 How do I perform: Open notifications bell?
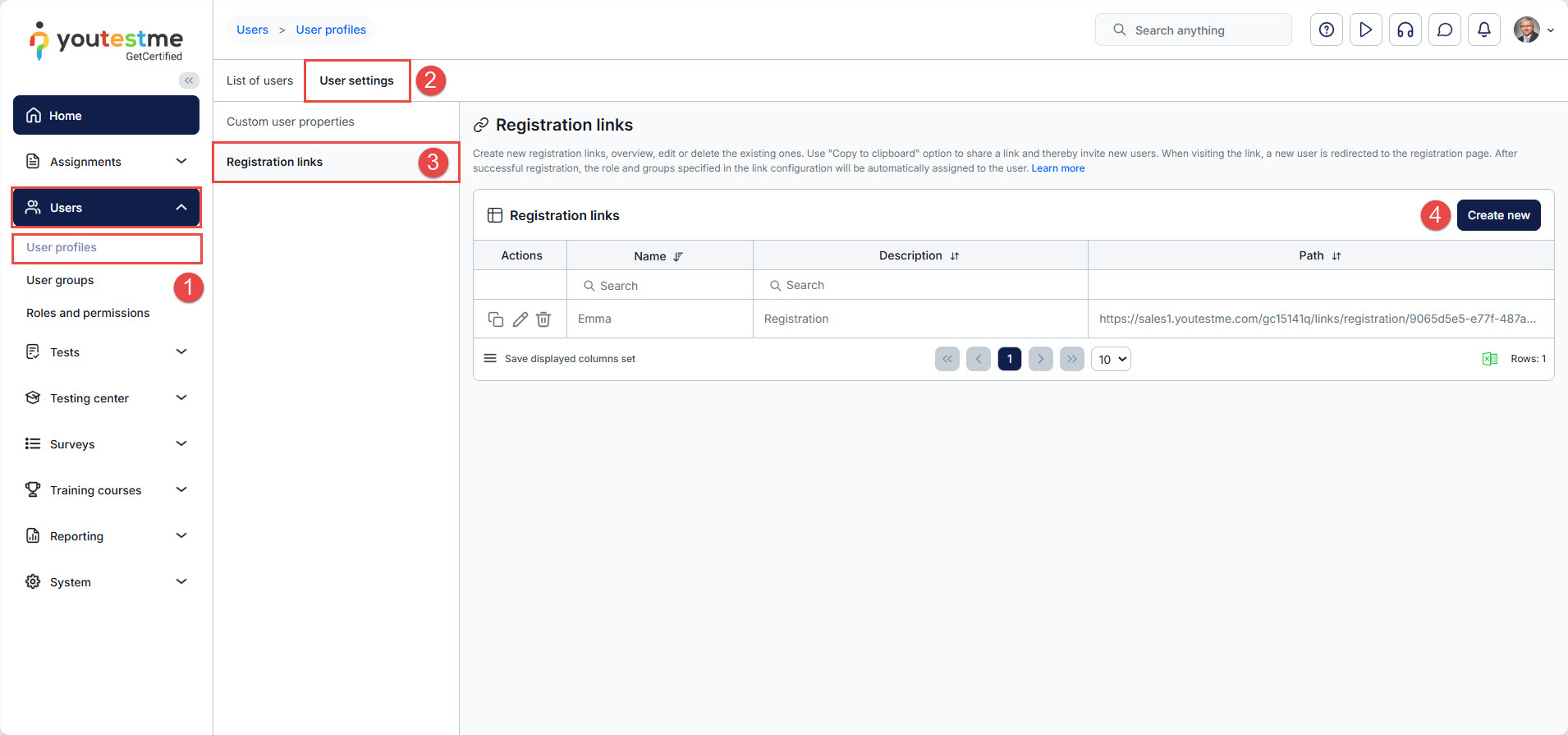coord(1483,30)
